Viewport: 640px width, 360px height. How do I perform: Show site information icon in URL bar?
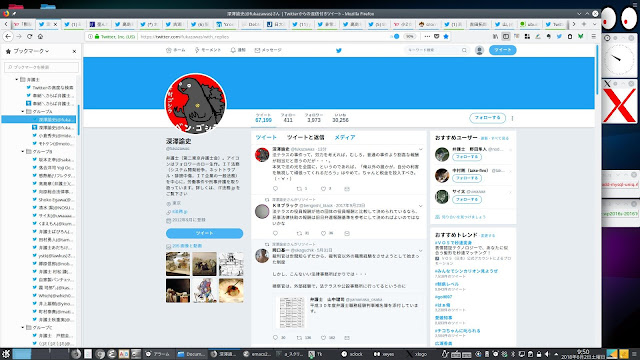[x=90, y=36]
